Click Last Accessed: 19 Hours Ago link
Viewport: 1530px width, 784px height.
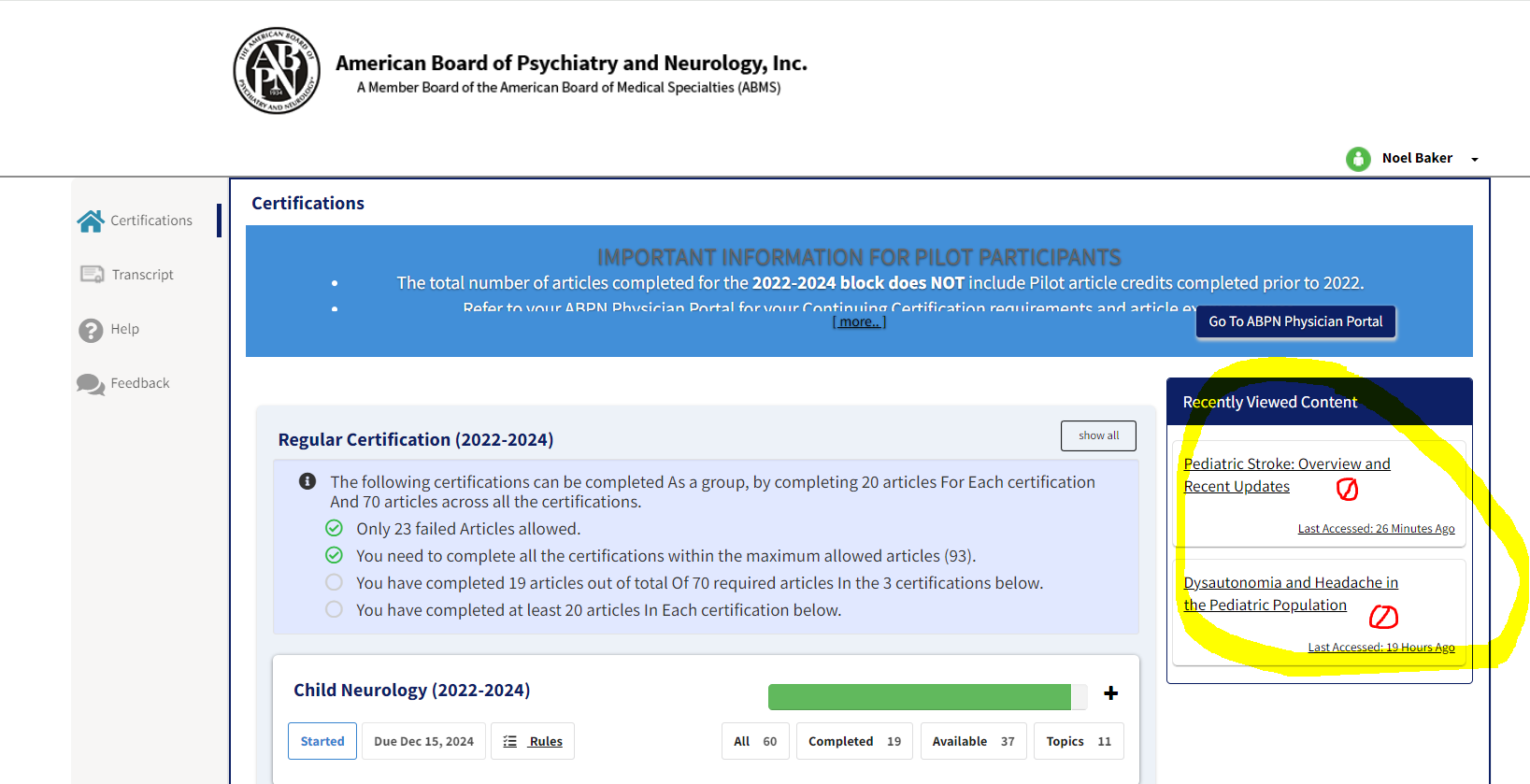(1380, 648)
